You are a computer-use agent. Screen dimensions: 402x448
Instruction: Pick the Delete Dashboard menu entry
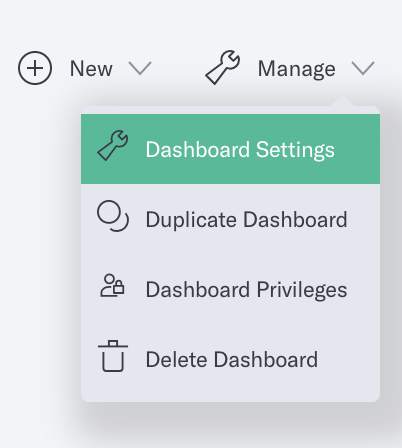coord(230,359)
